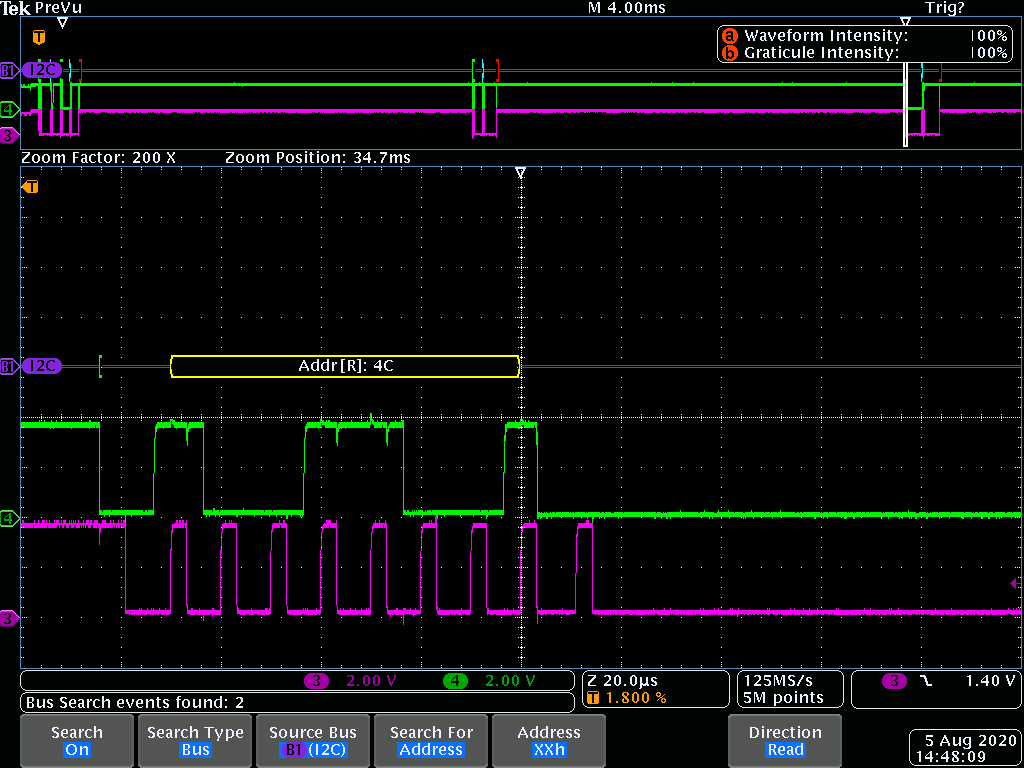Screen dimensions: 1024x768
Task: Click the 1.800 % trigger position readout
Action: pyautogui.click(x=627, y=697)
